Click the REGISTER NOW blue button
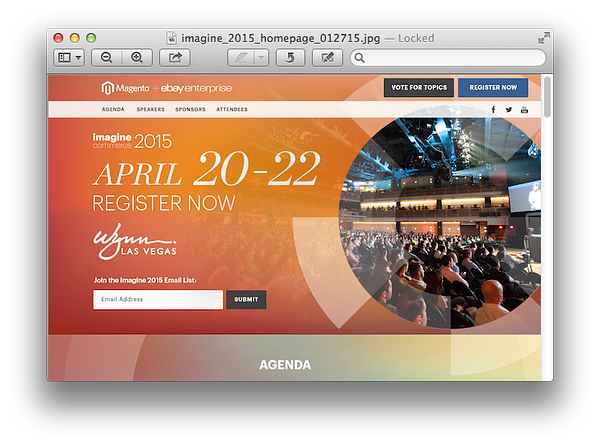The image size is (600, 446). click(493, 88)
